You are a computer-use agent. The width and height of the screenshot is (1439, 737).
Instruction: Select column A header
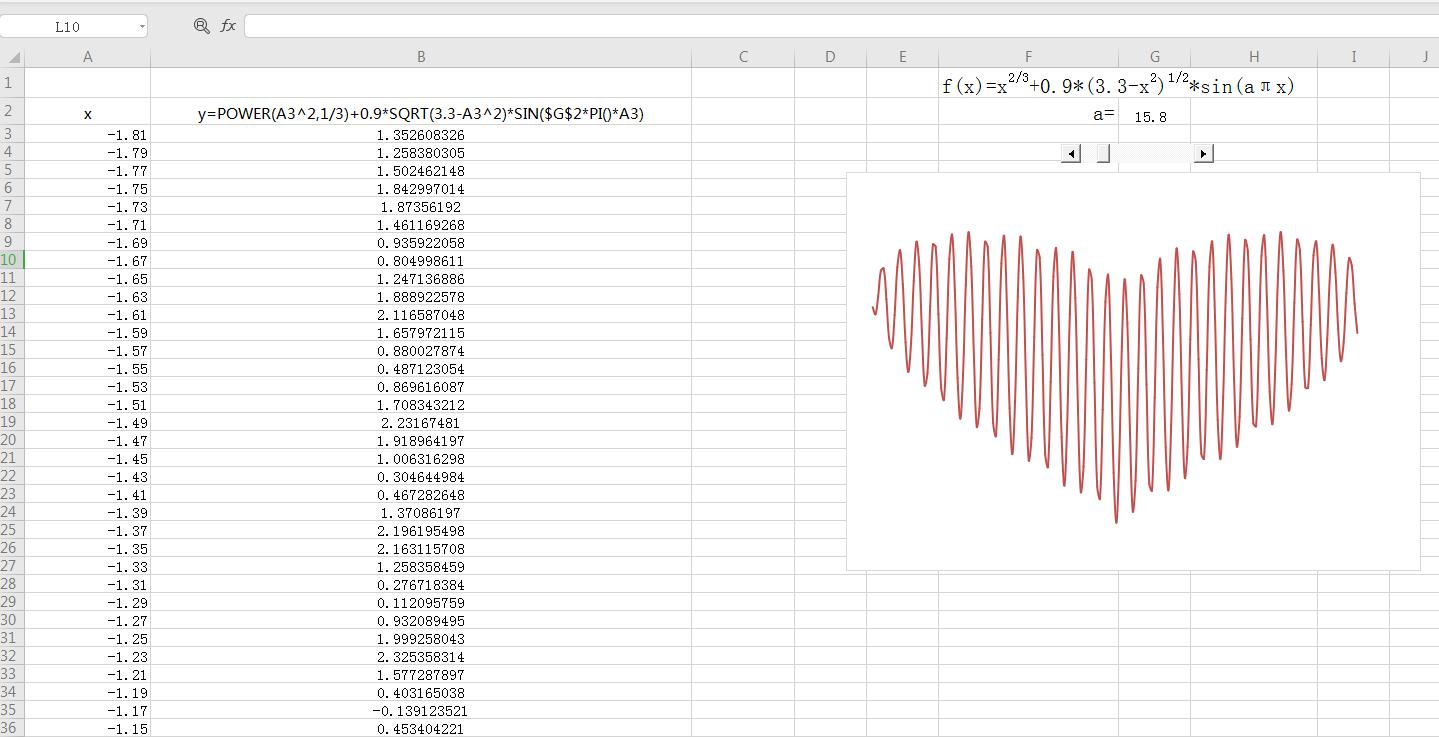pos(87,57)
